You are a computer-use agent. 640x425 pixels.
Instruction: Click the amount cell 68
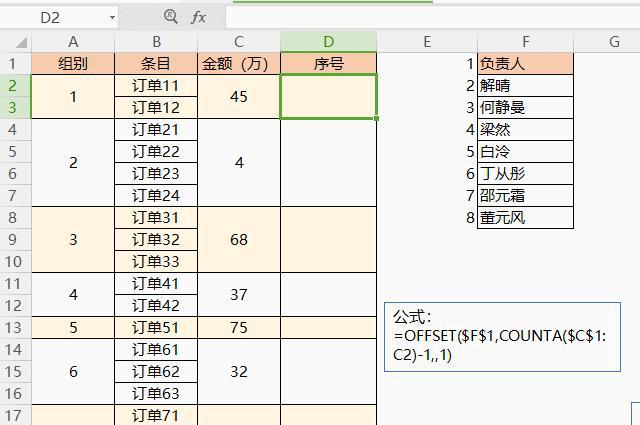[x=239, y=240]
